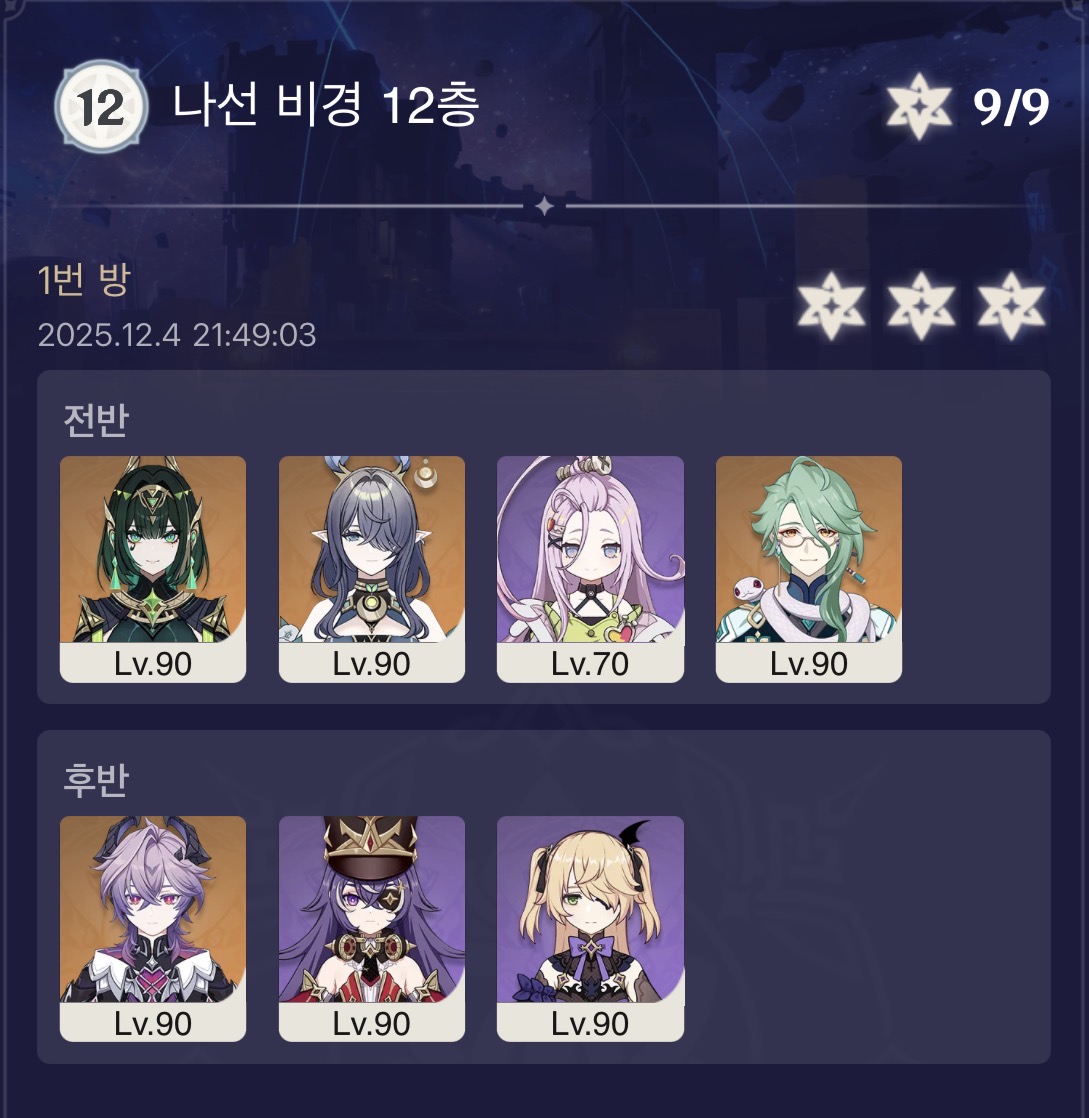Click the 전반 first-half label

pos(96,420)
